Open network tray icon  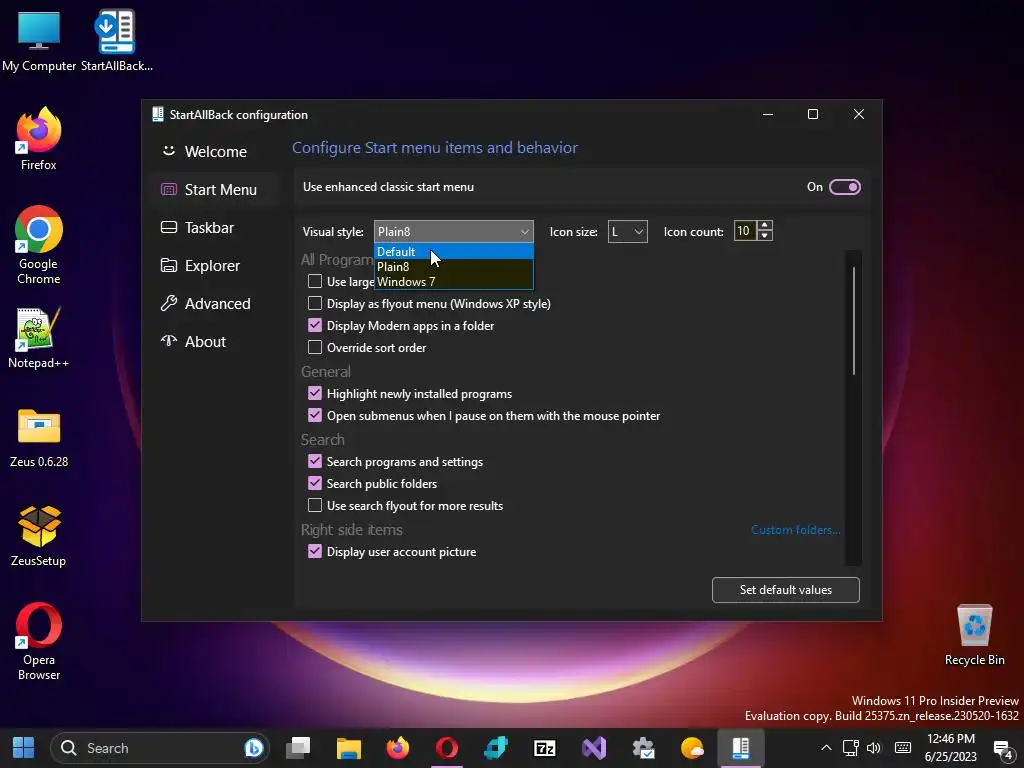[850, 748]
